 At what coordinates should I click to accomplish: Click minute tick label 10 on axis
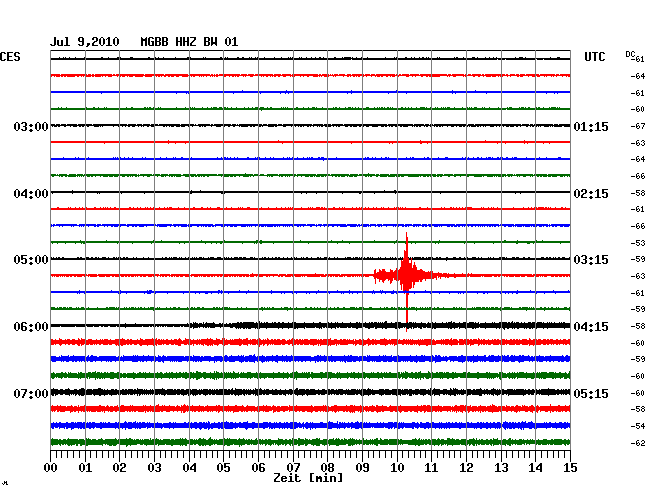point(397,468)
